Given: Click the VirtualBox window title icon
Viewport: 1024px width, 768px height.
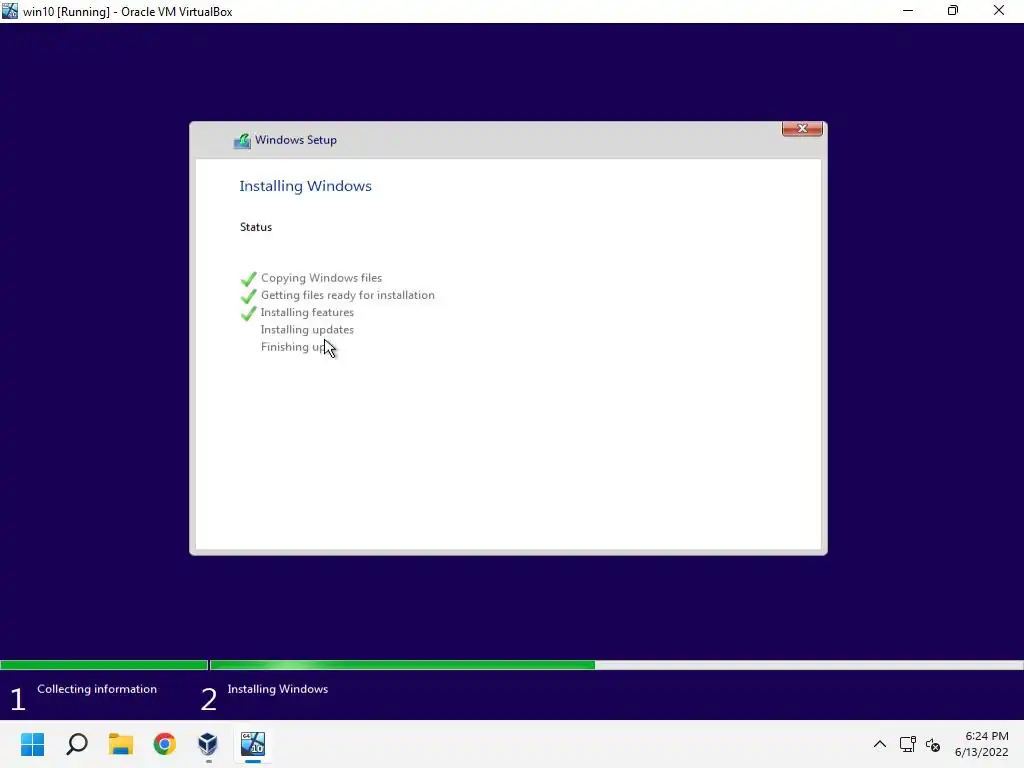Looking at the screenshot, I should (x=10, y=11).
